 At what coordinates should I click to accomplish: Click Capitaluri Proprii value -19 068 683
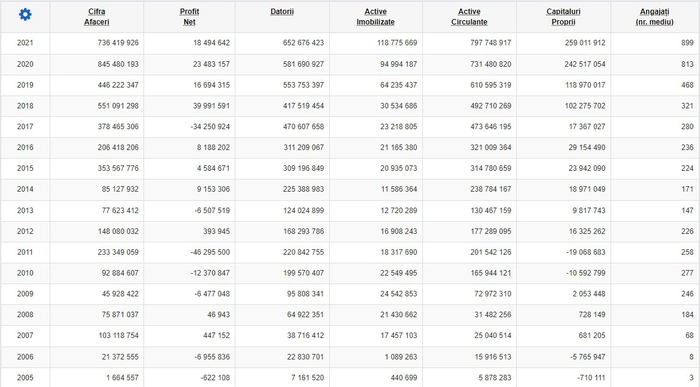[x=585, y=252]
